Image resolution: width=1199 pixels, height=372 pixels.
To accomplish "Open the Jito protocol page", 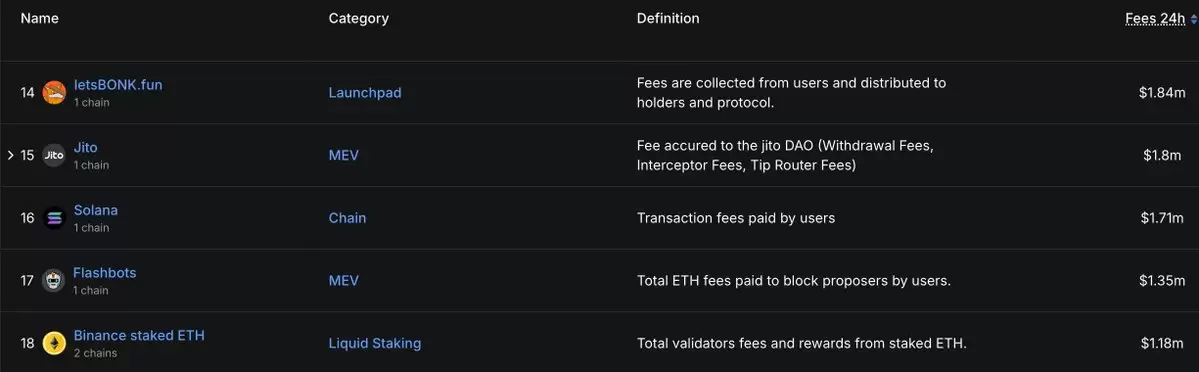I will click(86, 148).
